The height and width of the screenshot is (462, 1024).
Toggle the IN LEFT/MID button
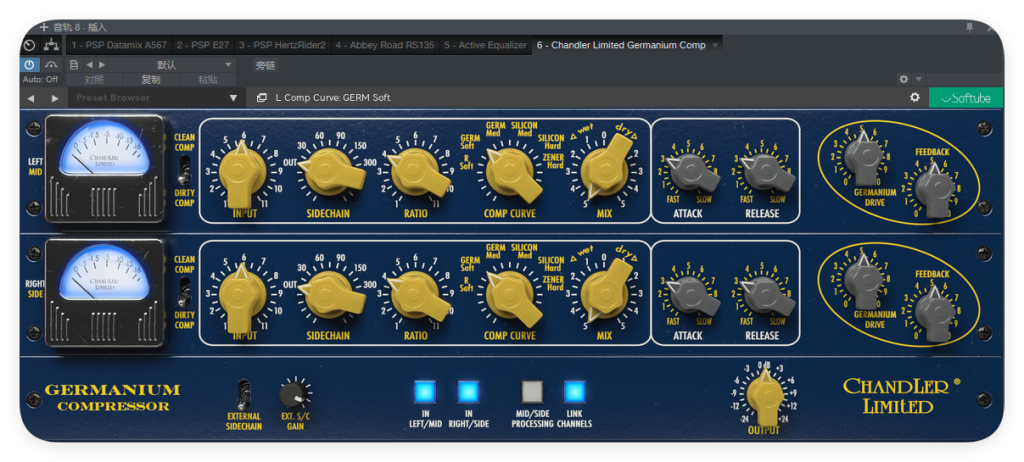tap(424, 391)
